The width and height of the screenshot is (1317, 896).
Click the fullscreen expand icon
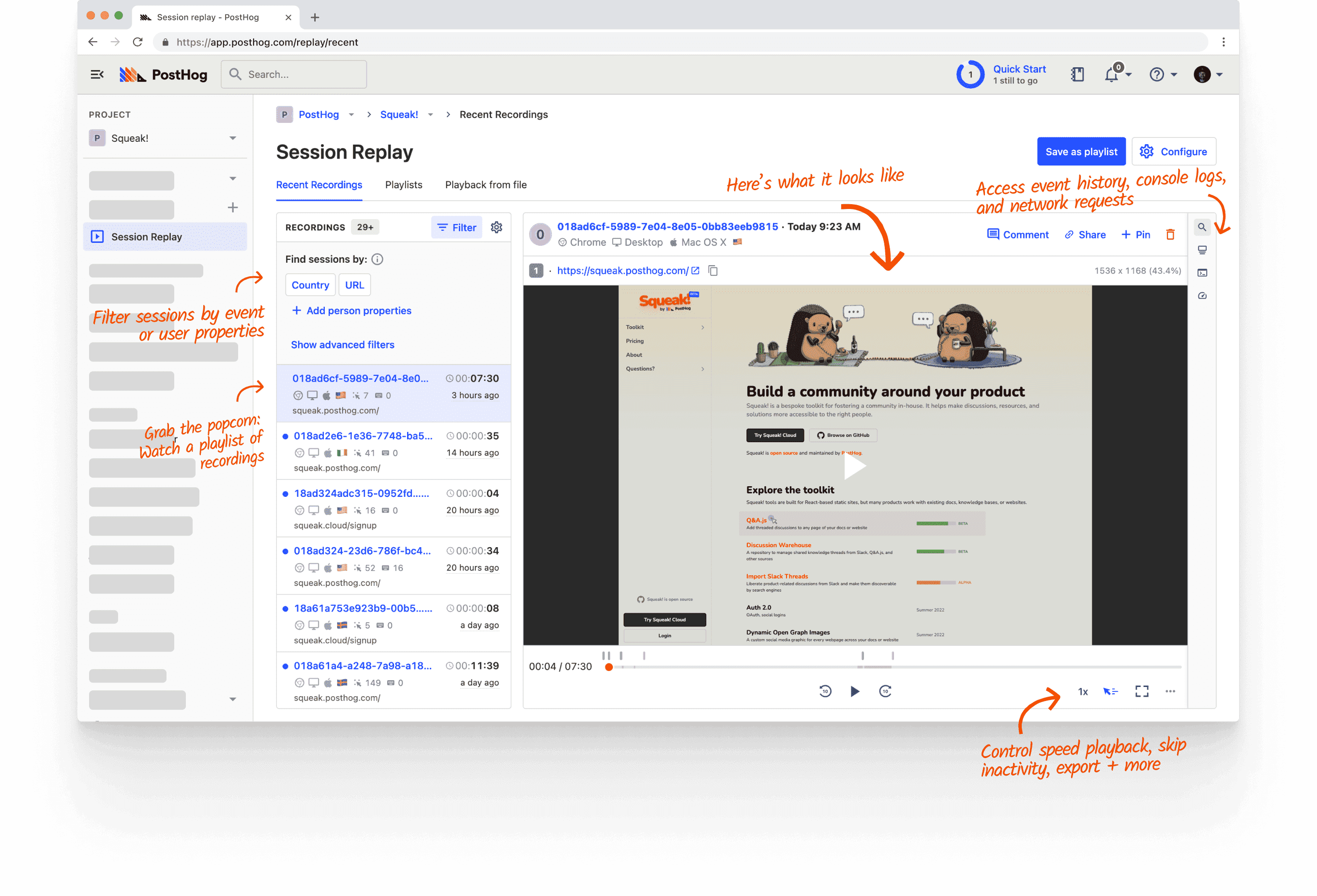click(1141, 691)
